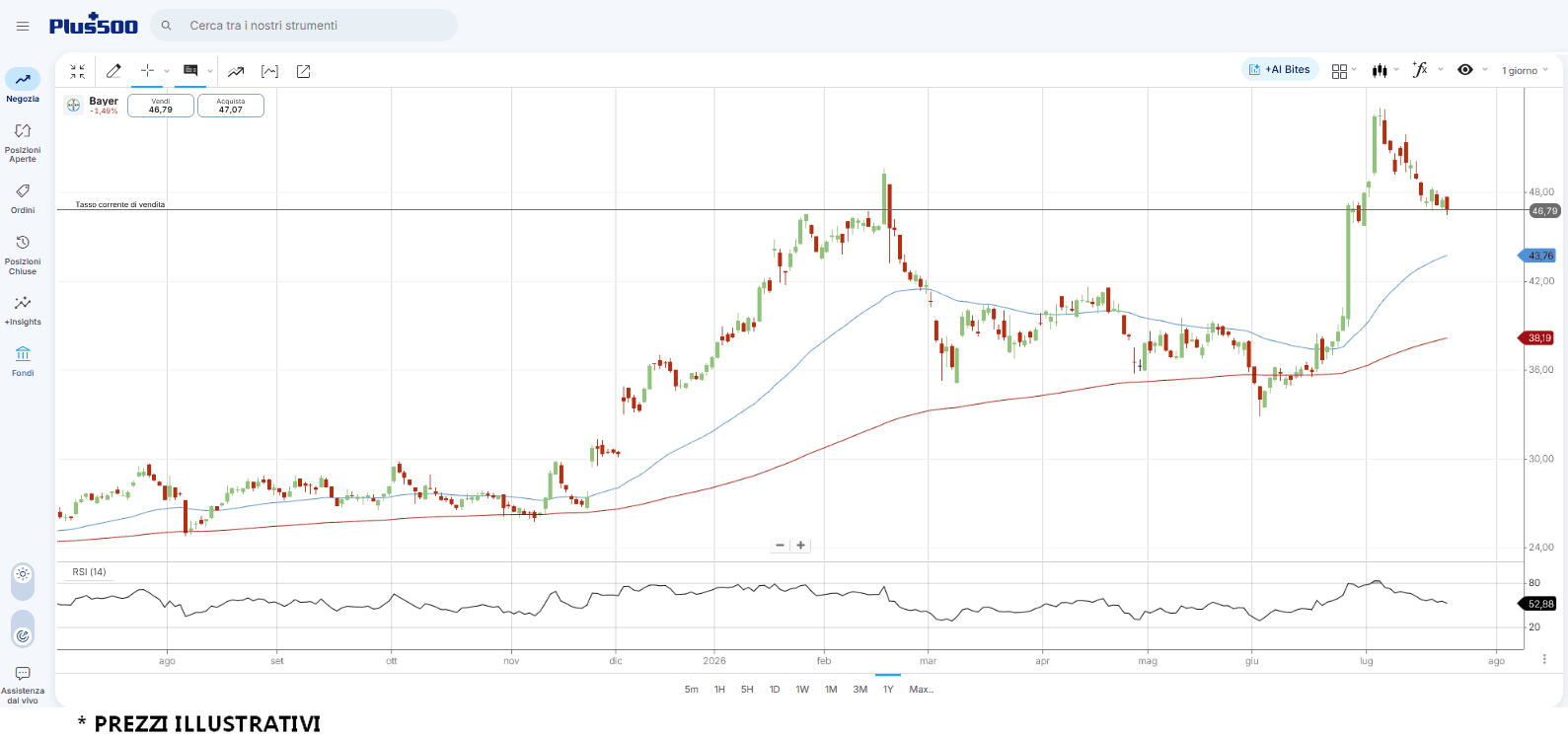Open Assistenza dal vivo live chat
This screenshot has width=1568, height=738.
23,685
